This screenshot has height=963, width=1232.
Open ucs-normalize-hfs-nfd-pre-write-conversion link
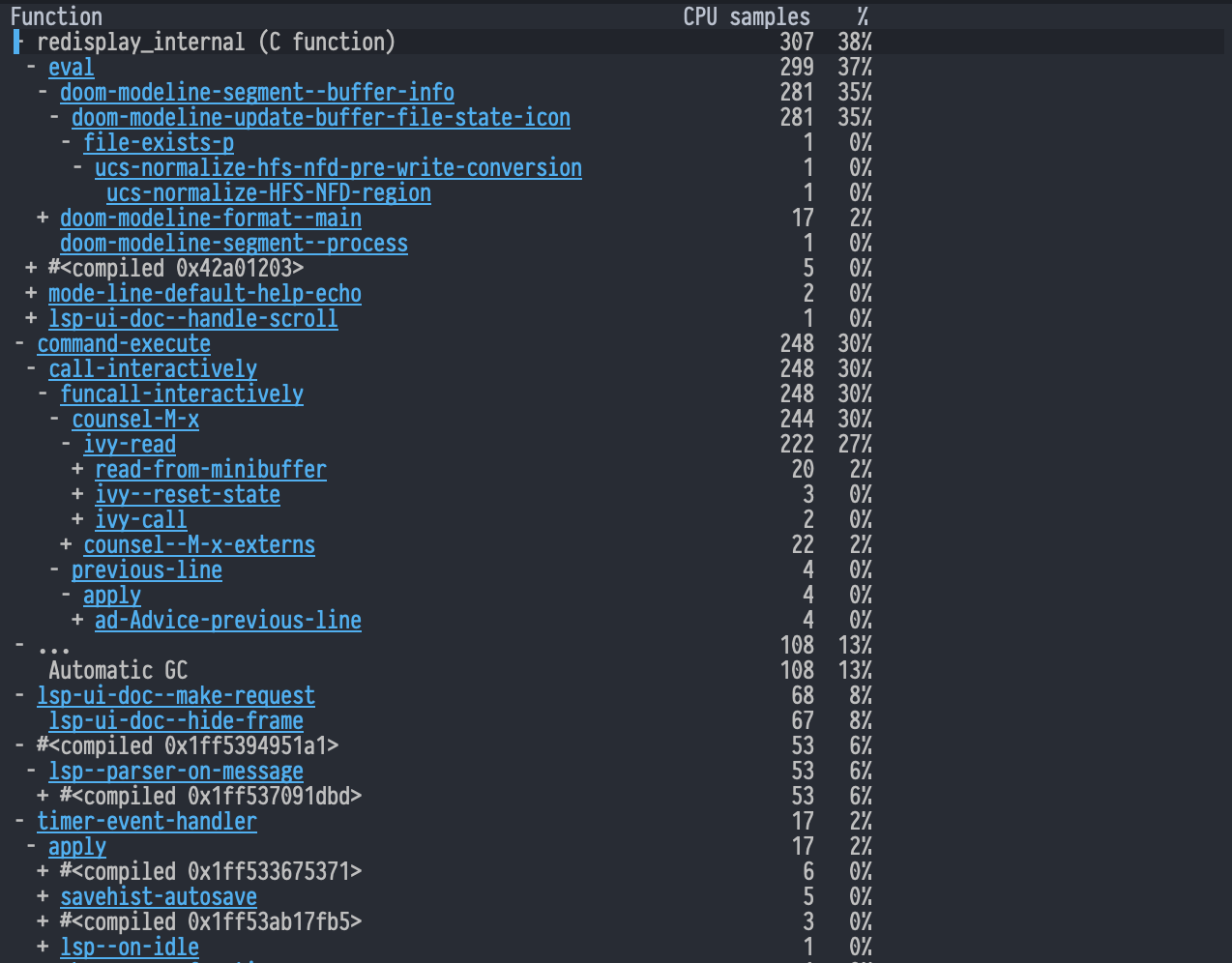[338, 167]
